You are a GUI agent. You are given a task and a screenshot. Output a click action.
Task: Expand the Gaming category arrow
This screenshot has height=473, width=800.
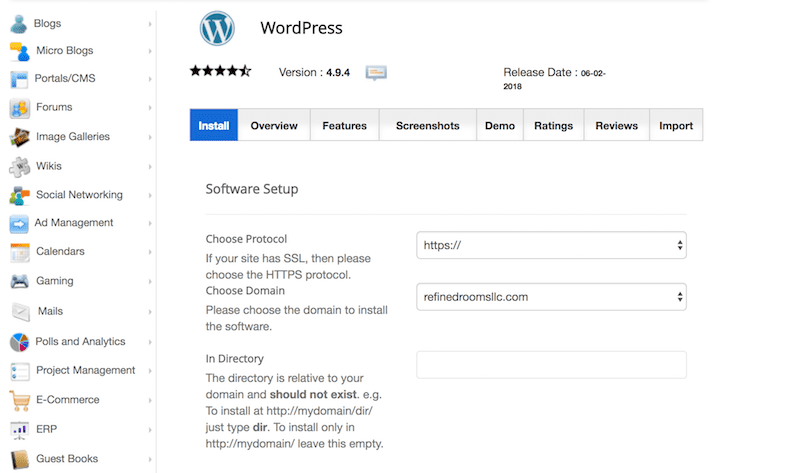[150, 282]
